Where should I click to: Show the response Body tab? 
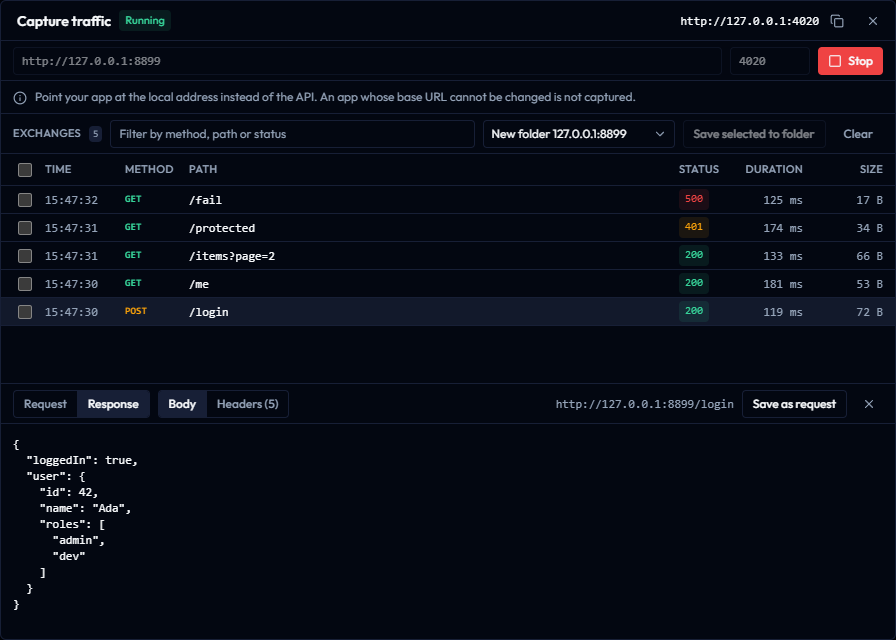coord(182,404)
